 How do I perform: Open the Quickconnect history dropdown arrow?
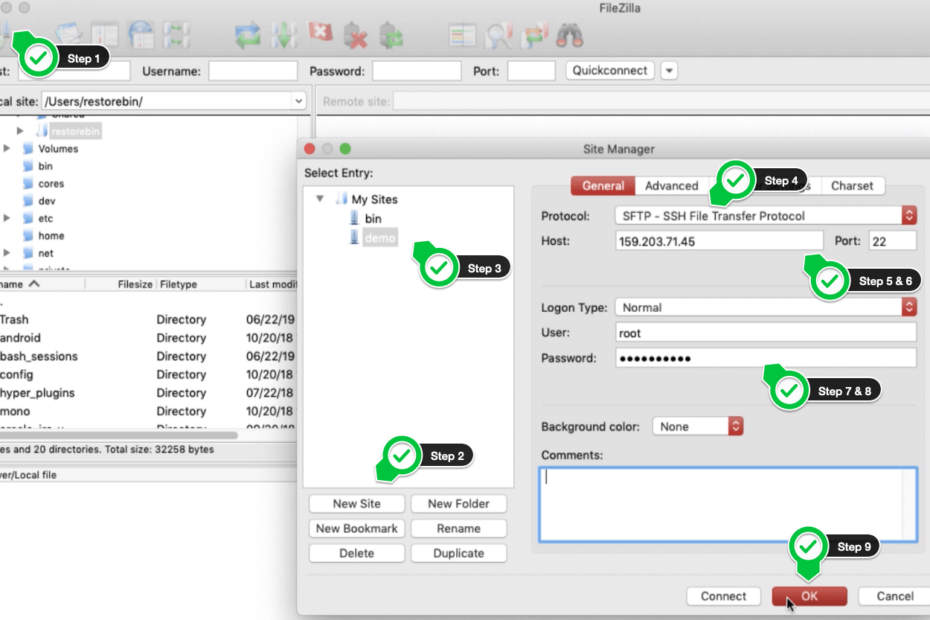[x=669, y=71]
